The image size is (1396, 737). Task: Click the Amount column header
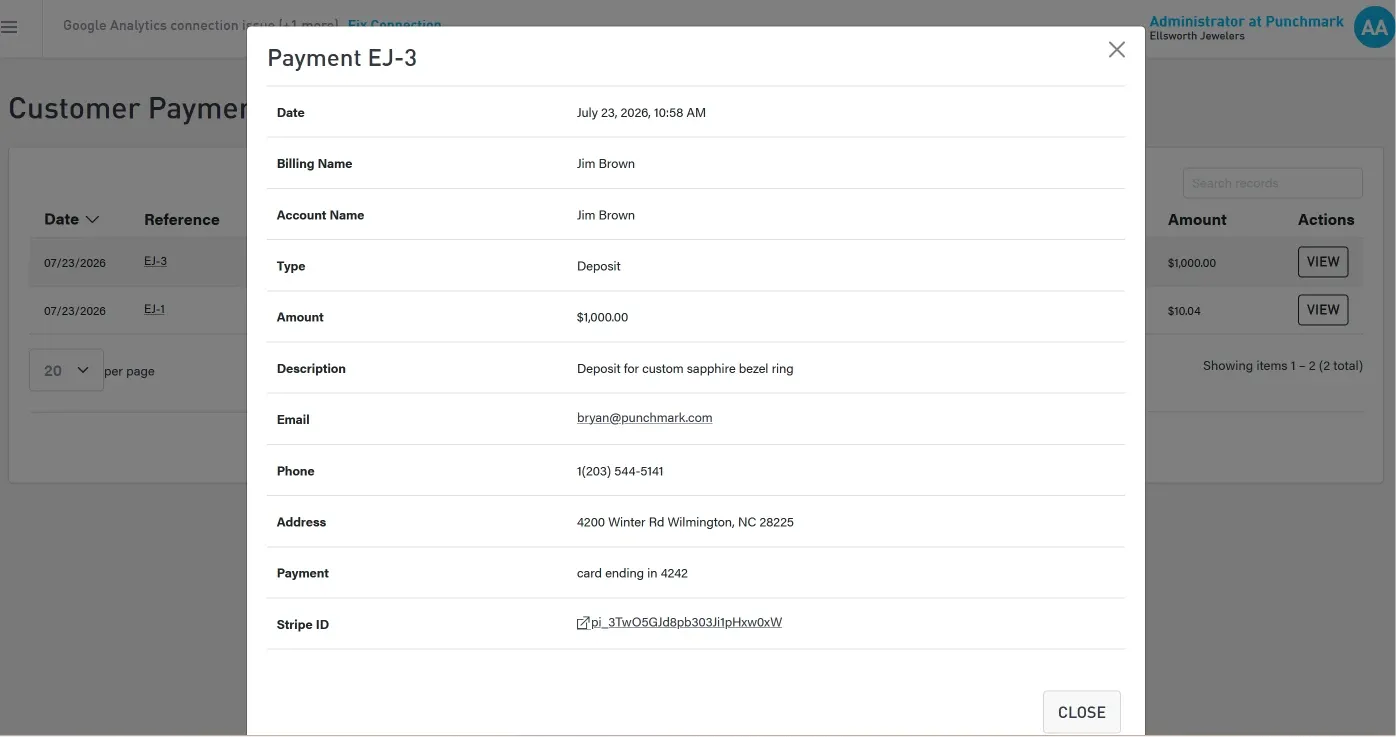pyautogui.click(x=1196, y=220)
